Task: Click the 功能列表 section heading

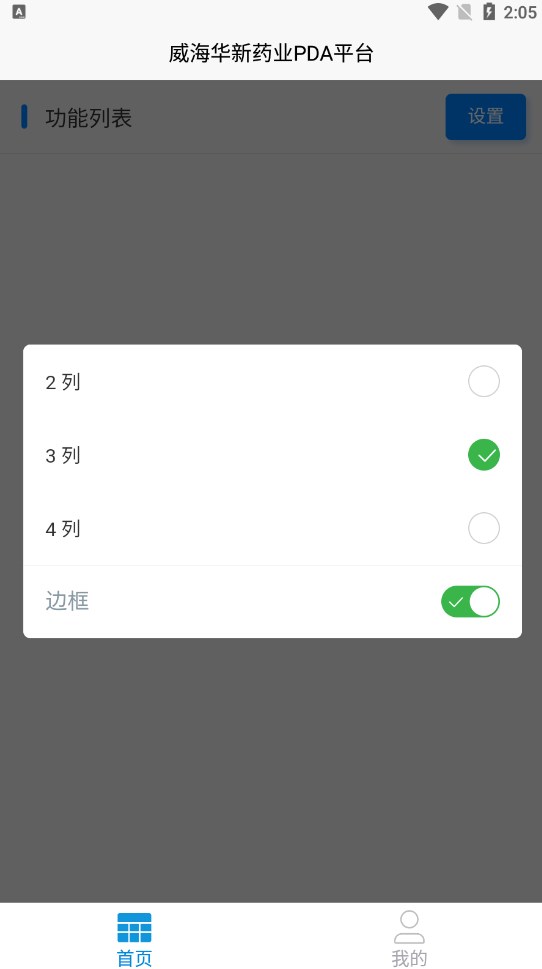Action: (x=88, y=117)
